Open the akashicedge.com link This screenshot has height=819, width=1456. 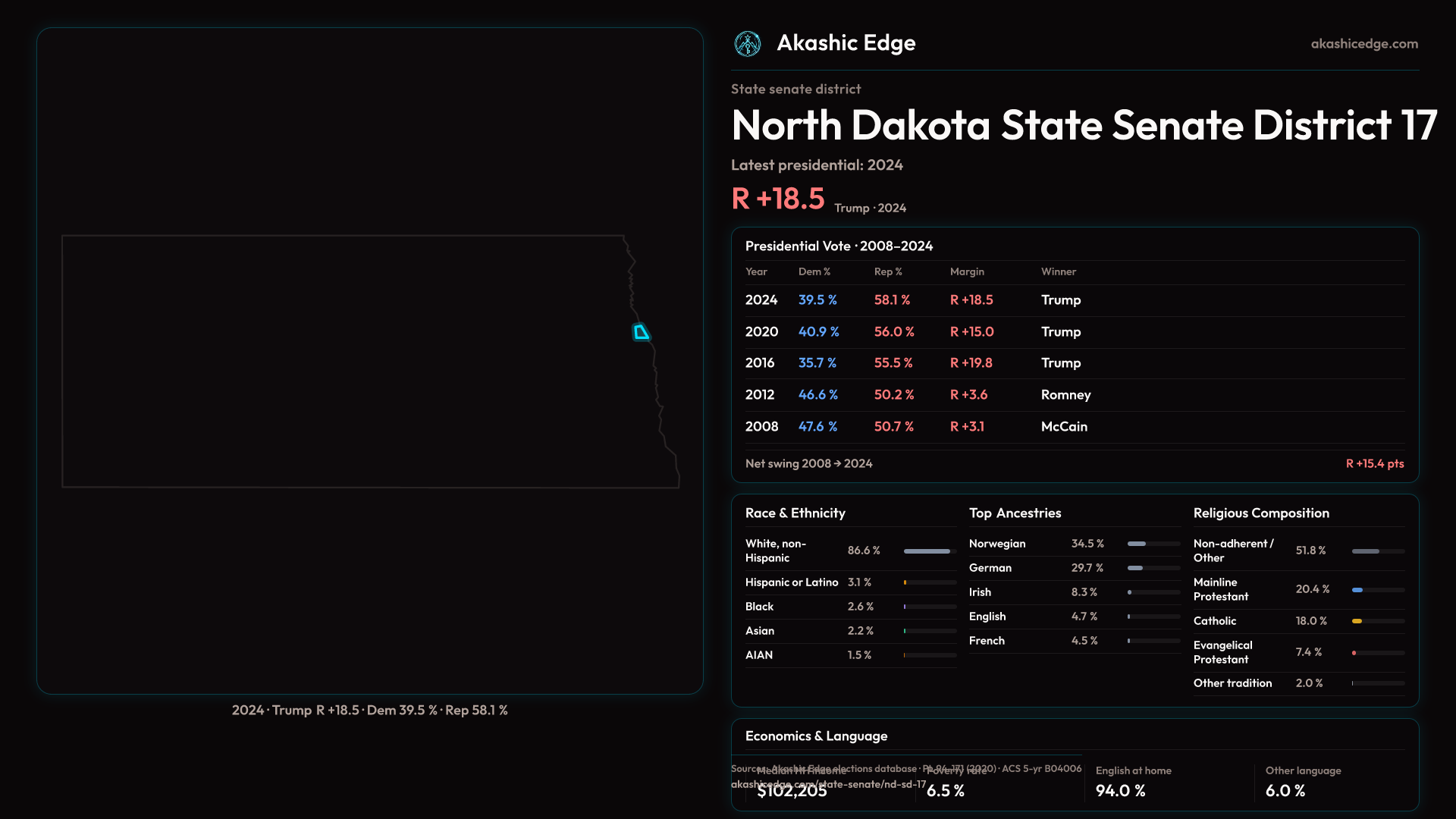pyautogui.click(x=1363, y=44)
